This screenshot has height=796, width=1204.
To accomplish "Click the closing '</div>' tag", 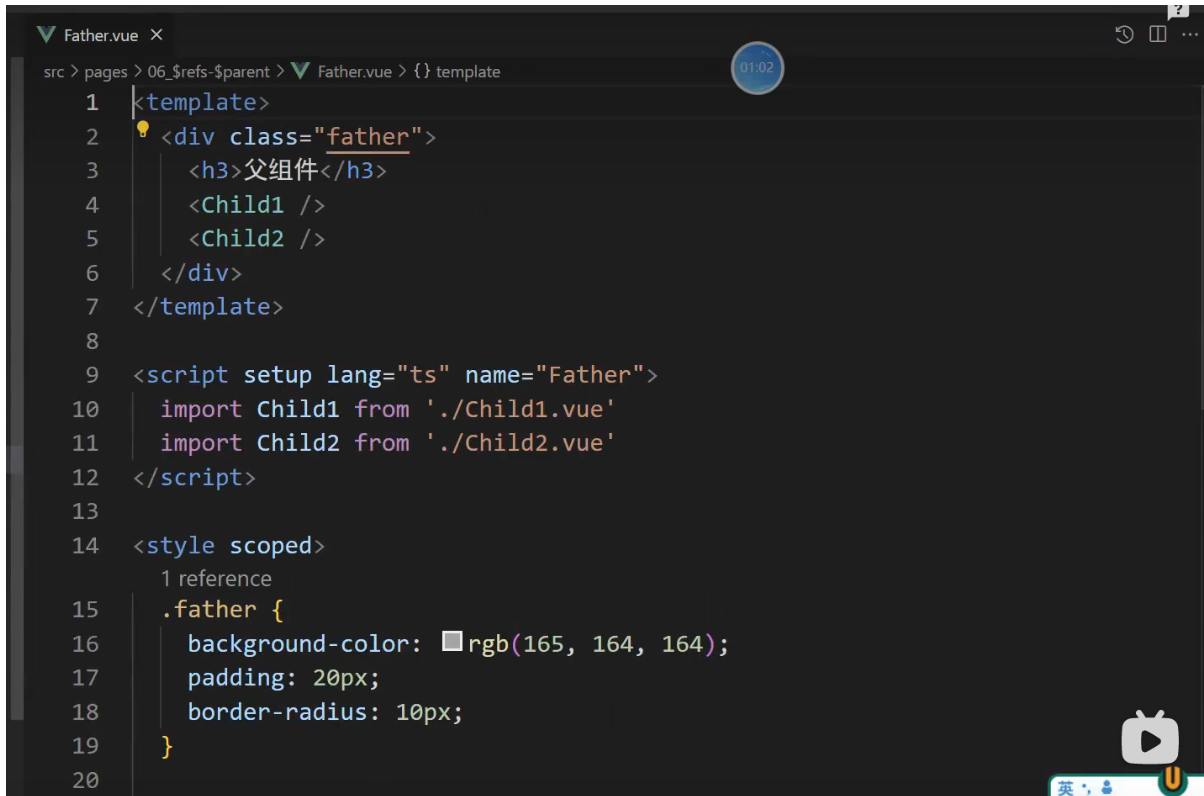I will point(201,273).
